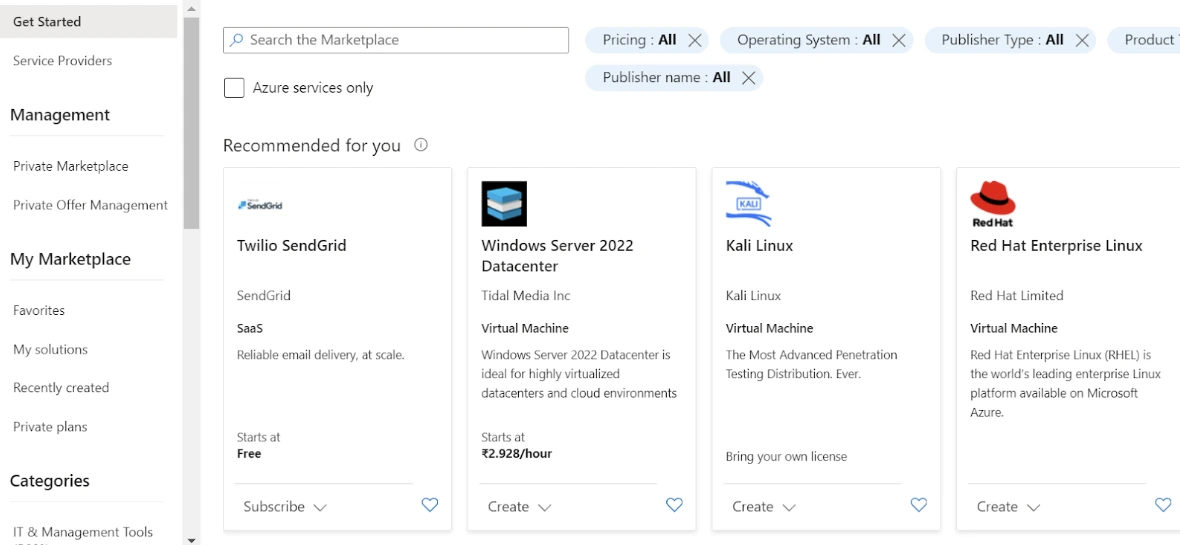
Task: Click the Search the Marketplace field
Action: [396, 40]
